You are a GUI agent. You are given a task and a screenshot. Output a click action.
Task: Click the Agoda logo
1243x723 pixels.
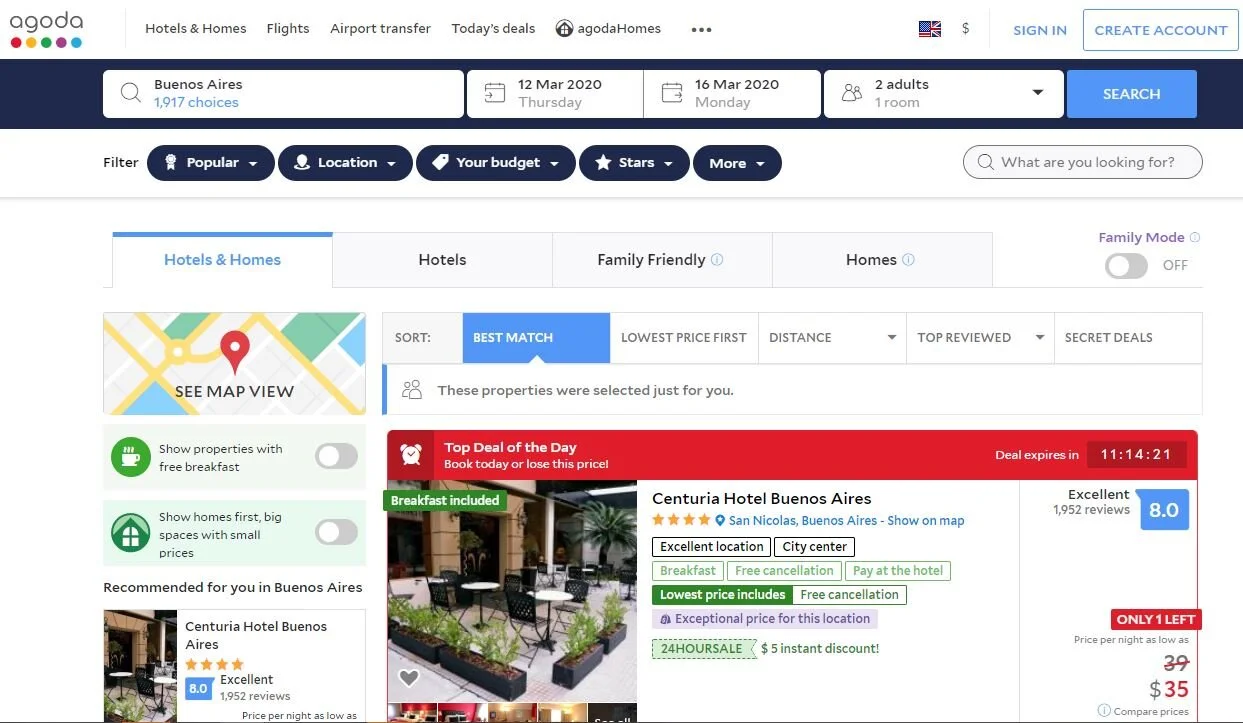(x=46, y=29)
